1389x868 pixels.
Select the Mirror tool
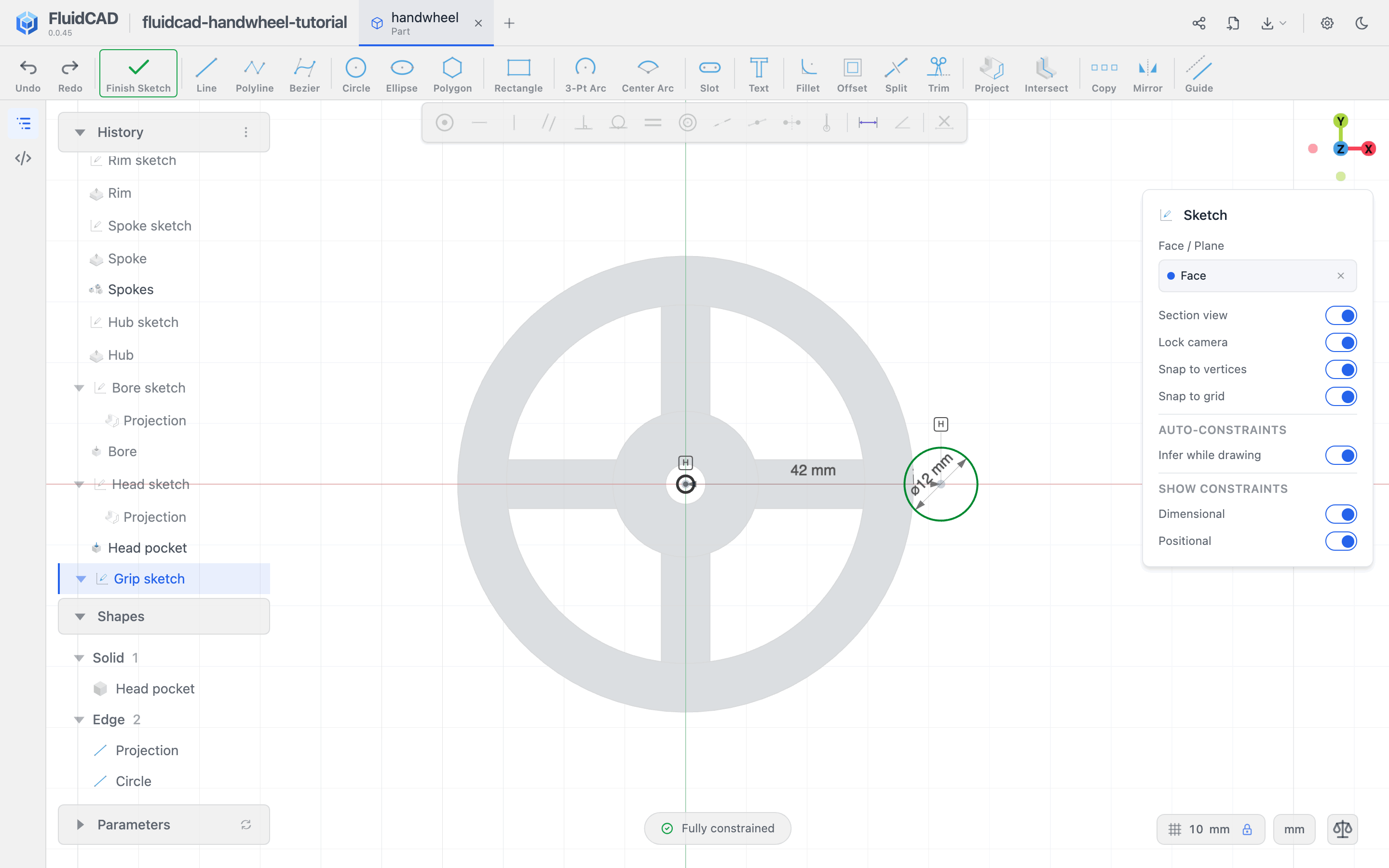point(1147,74)
